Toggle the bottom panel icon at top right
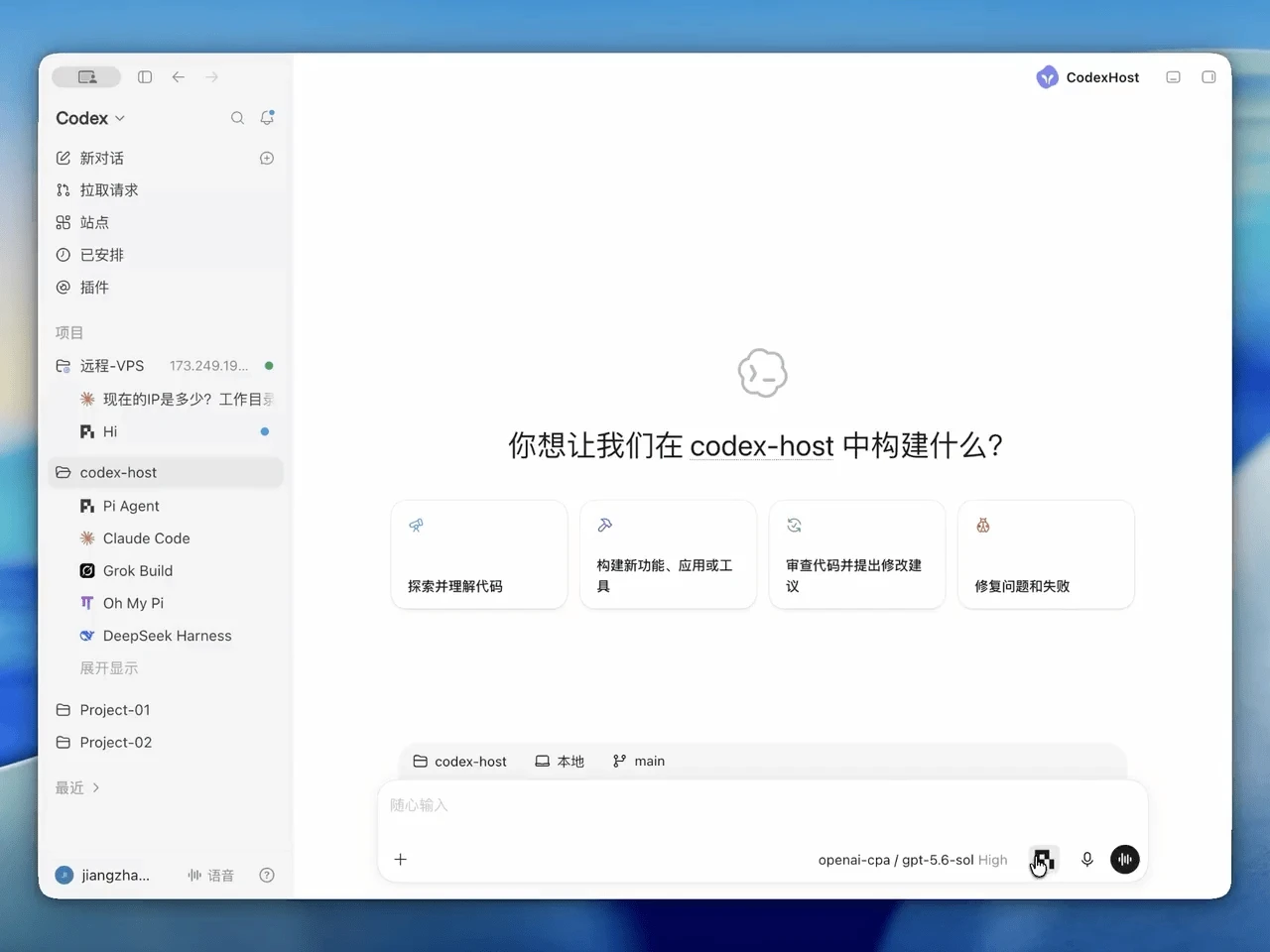The image size is (1270, 952). coord(1173,77)
